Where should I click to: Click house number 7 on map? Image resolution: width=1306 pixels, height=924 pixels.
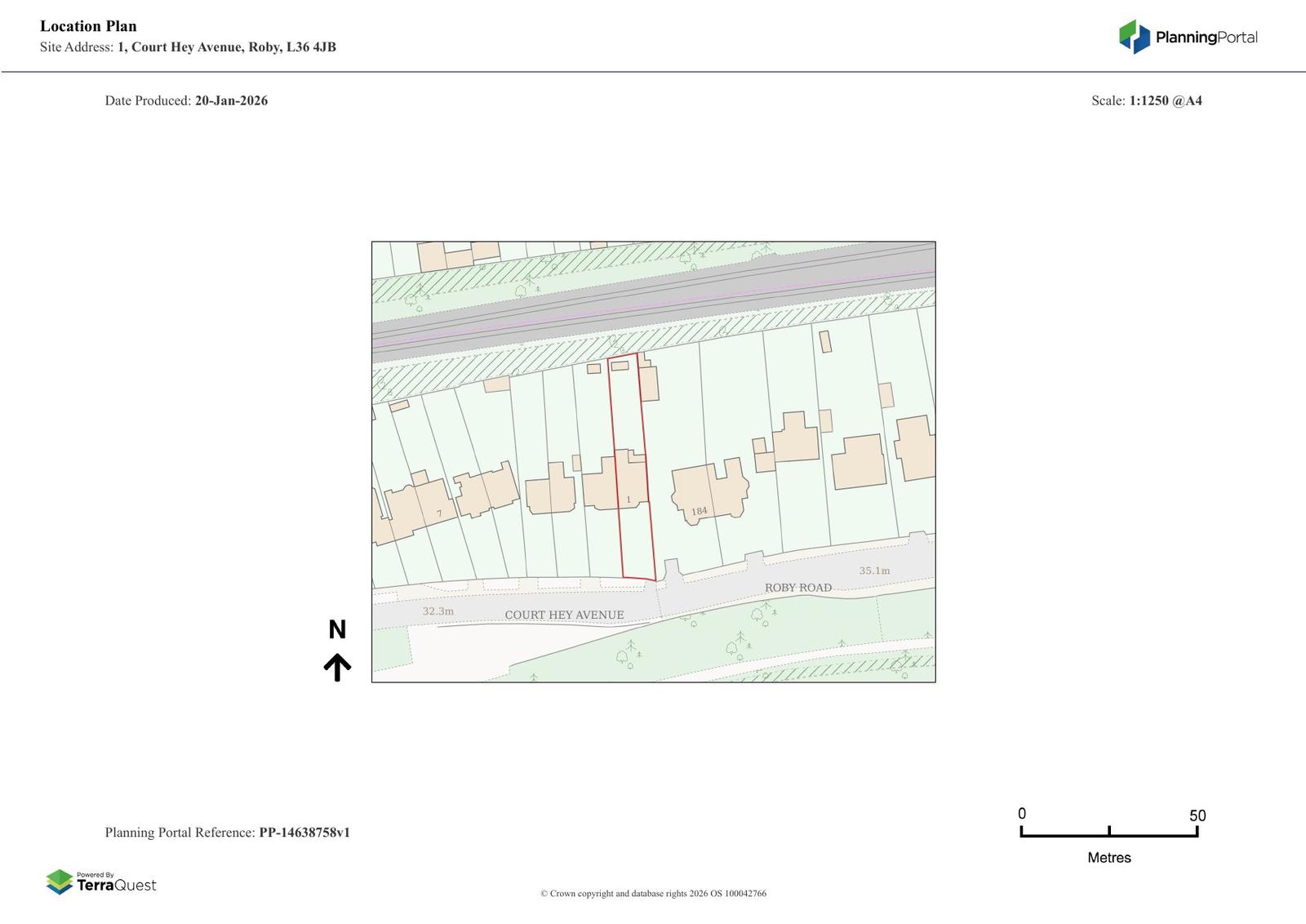[x=439, y=513]
